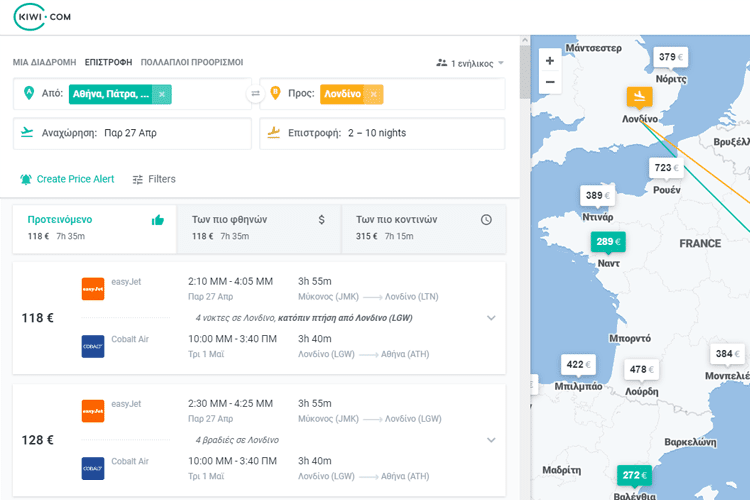The width and height of the screenshot is (750, 500).
Task: Click Cobalt Air logo in 128 € result
Action: (93, 468)
